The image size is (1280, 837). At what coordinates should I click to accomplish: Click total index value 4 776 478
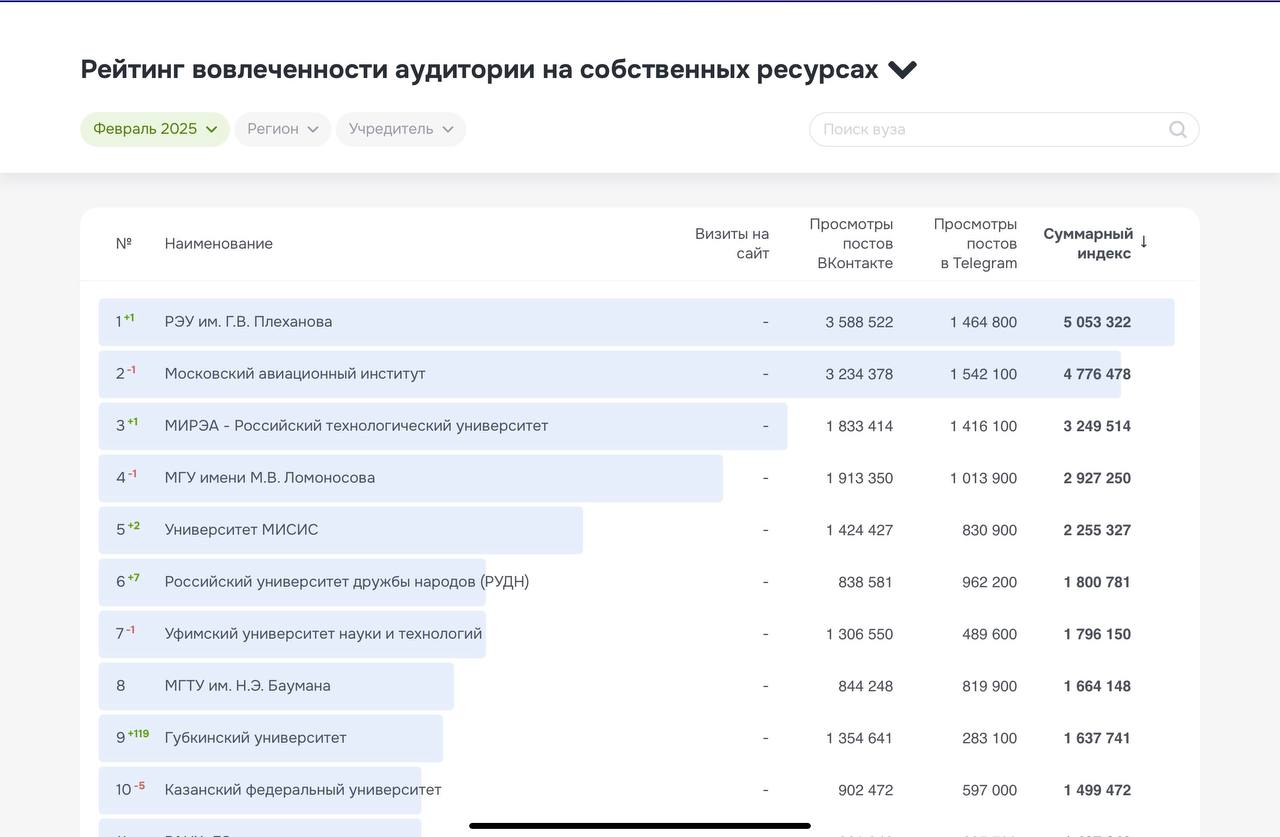pos(1097,374)
